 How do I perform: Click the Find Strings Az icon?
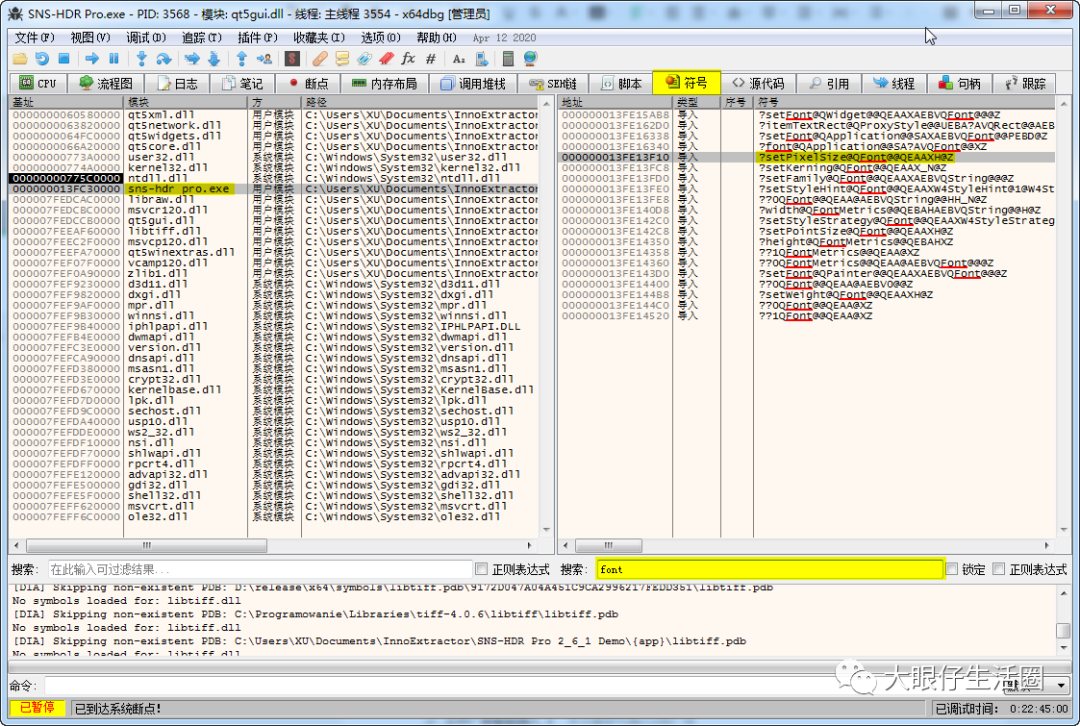pyautogui.click(x=459, y=59)
